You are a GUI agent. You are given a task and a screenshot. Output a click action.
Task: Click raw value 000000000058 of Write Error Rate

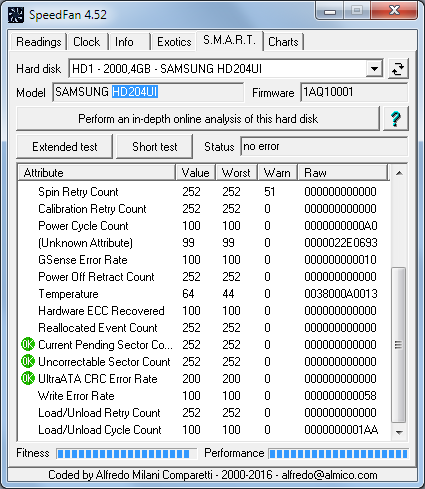point(340,396)
